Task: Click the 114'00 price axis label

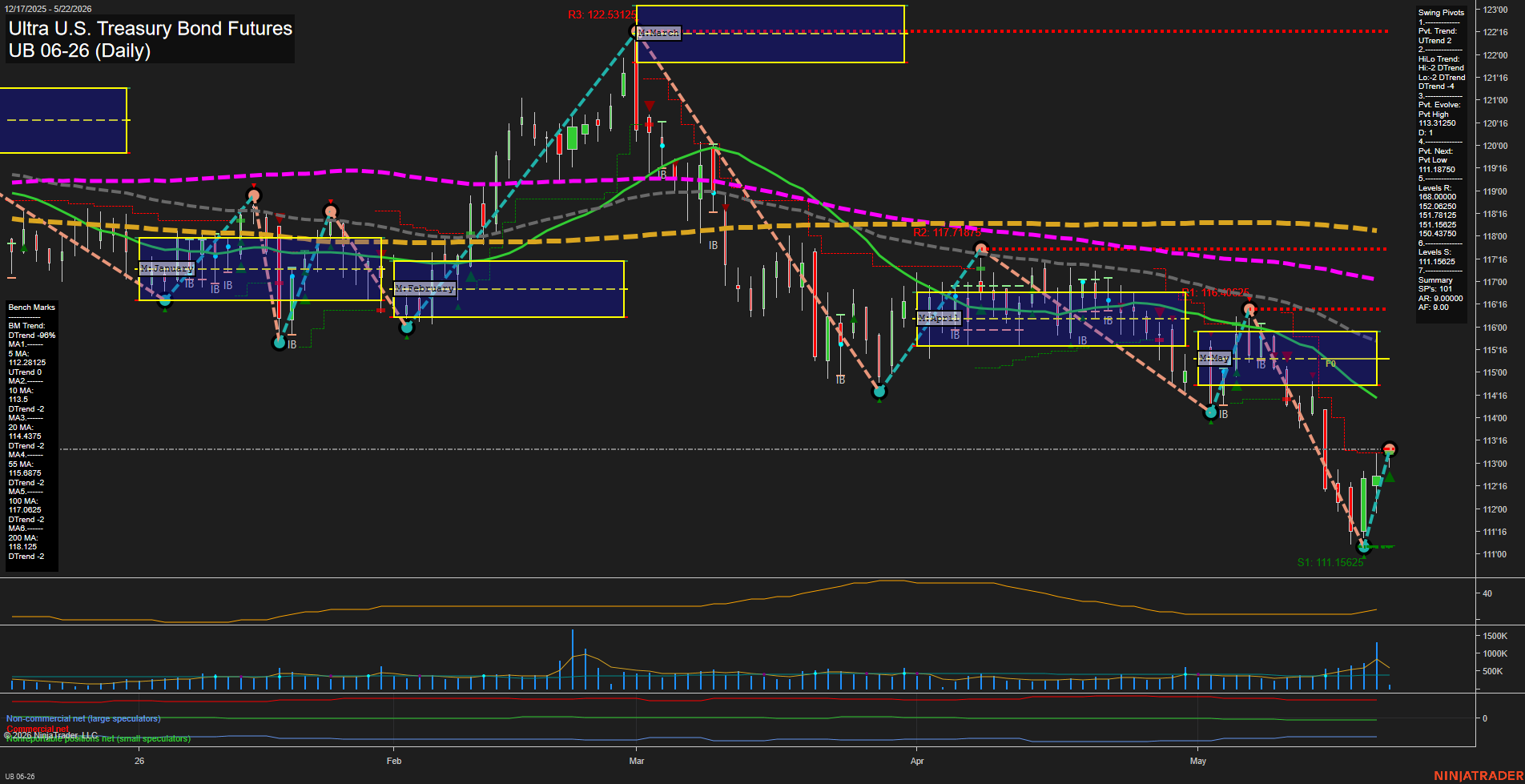Action: (x=1495, y=419)
